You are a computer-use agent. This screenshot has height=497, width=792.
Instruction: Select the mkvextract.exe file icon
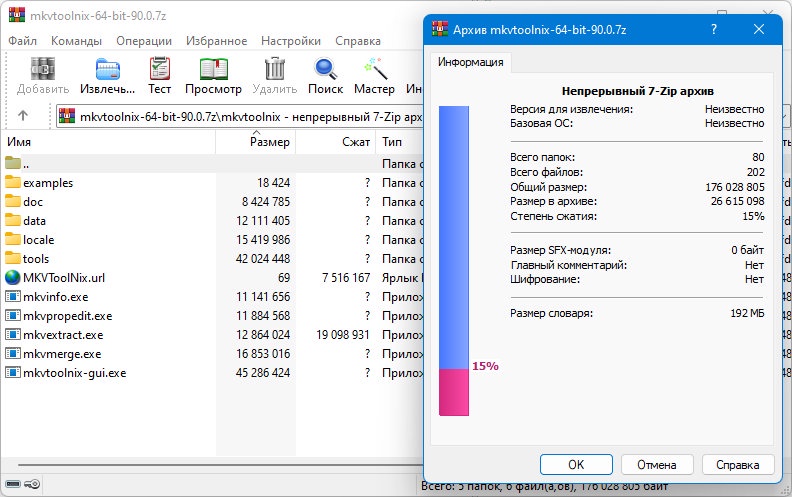tap(13, 334)
